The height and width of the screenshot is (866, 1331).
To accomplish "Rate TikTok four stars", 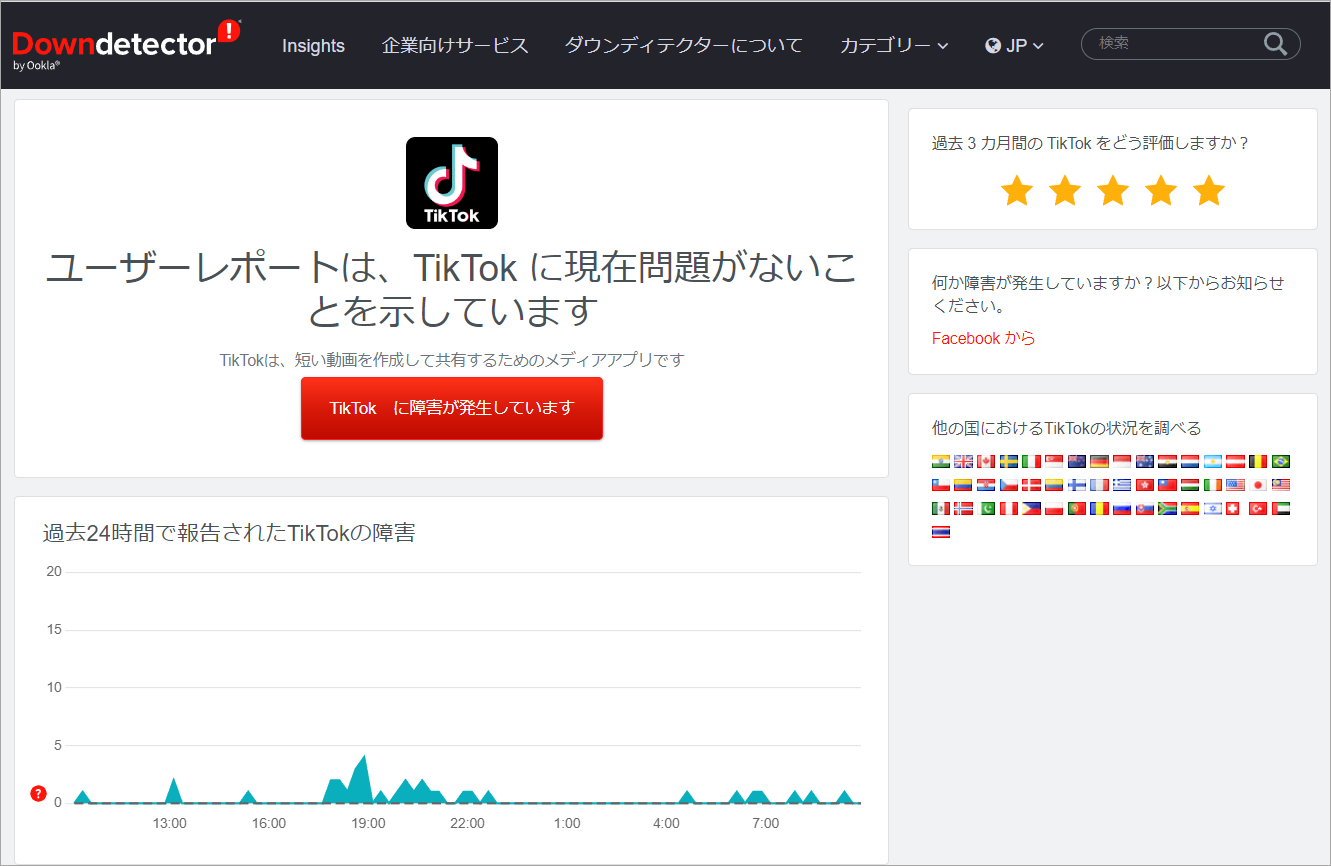I will (x=1160, y=190).
